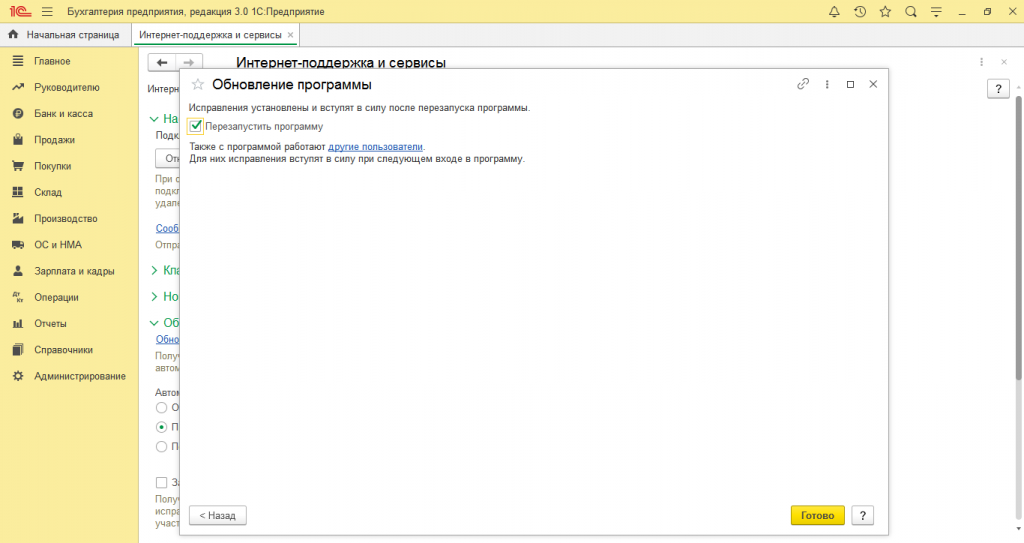The image size is (1024, 543).
Task: Click scrollbar down arrow
Action: pos(1018,529)
